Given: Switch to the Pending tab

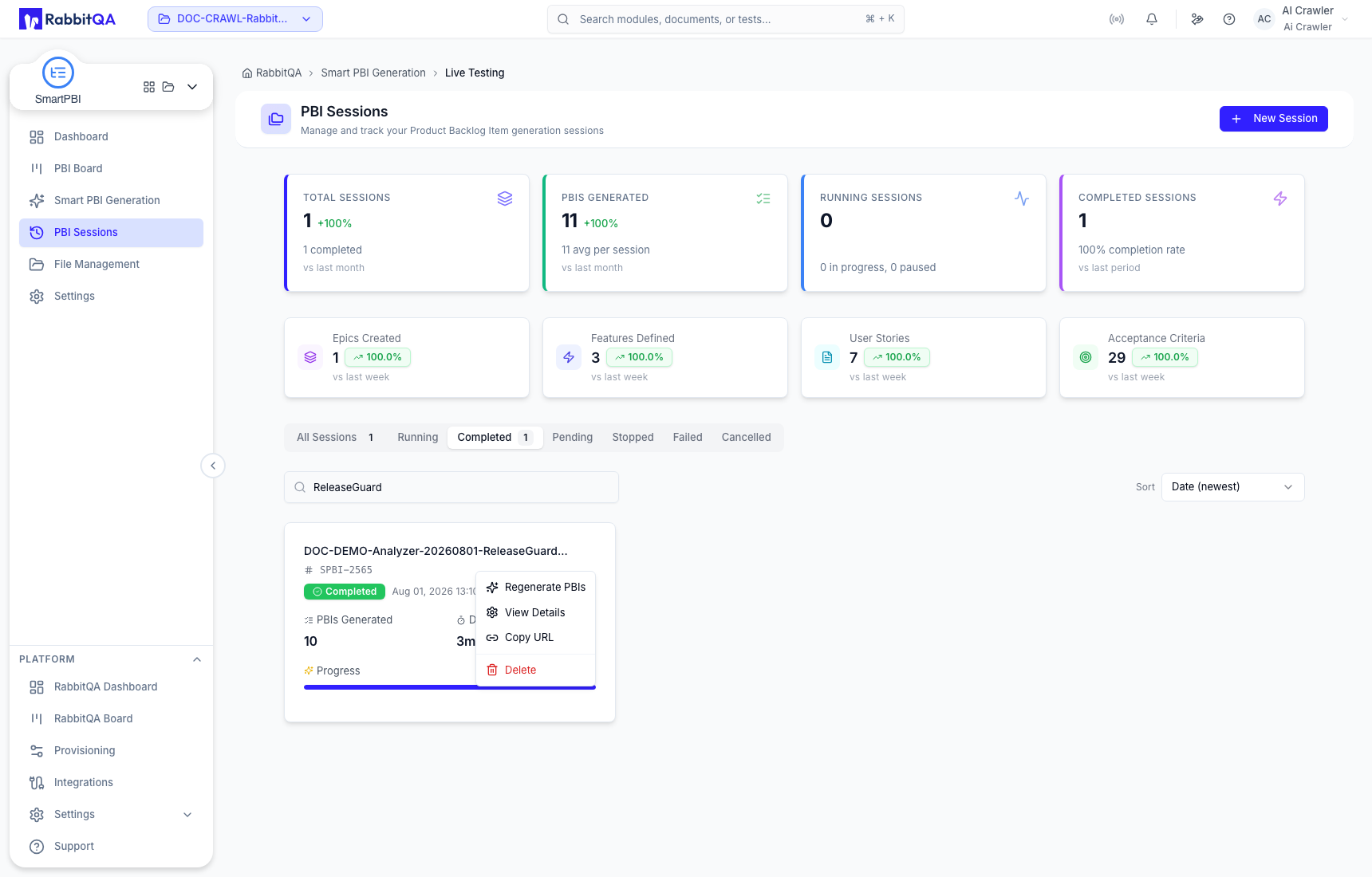Looking at the screenshot, I should (x=573, y=438).
